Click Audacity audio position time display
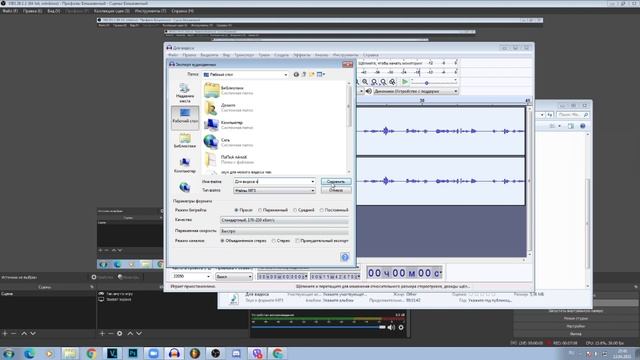 point(404,273)
